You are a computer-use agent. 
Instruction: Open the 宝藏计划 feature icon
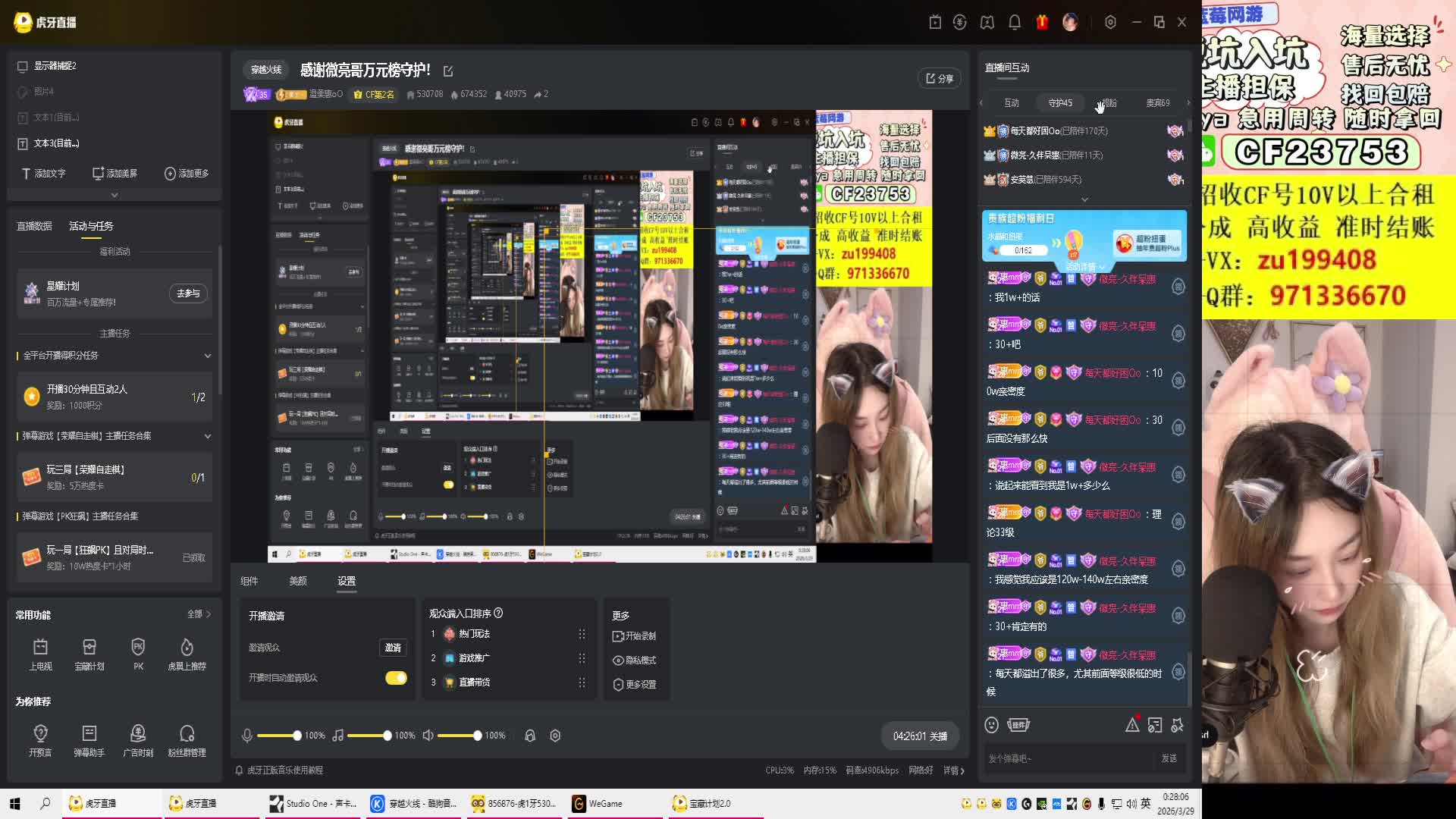point(89,647)
